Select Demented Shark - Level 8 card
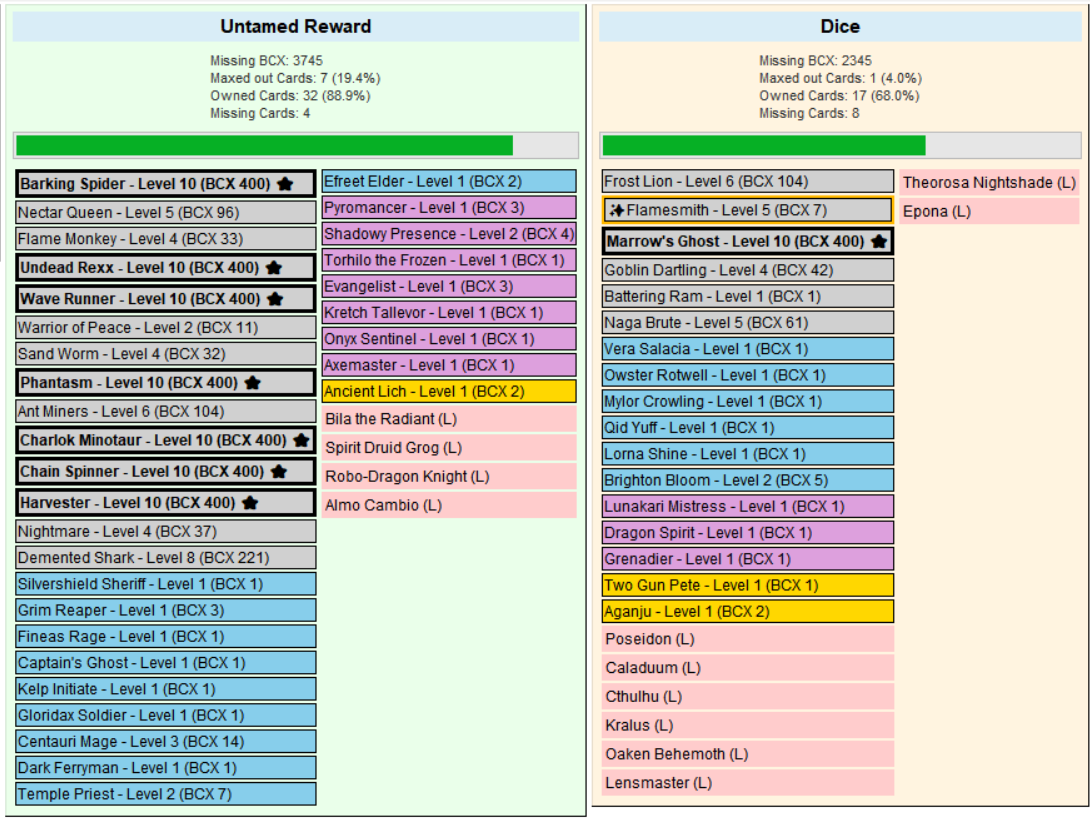This screenshot has height=831, width=1090. pos(166,558)
